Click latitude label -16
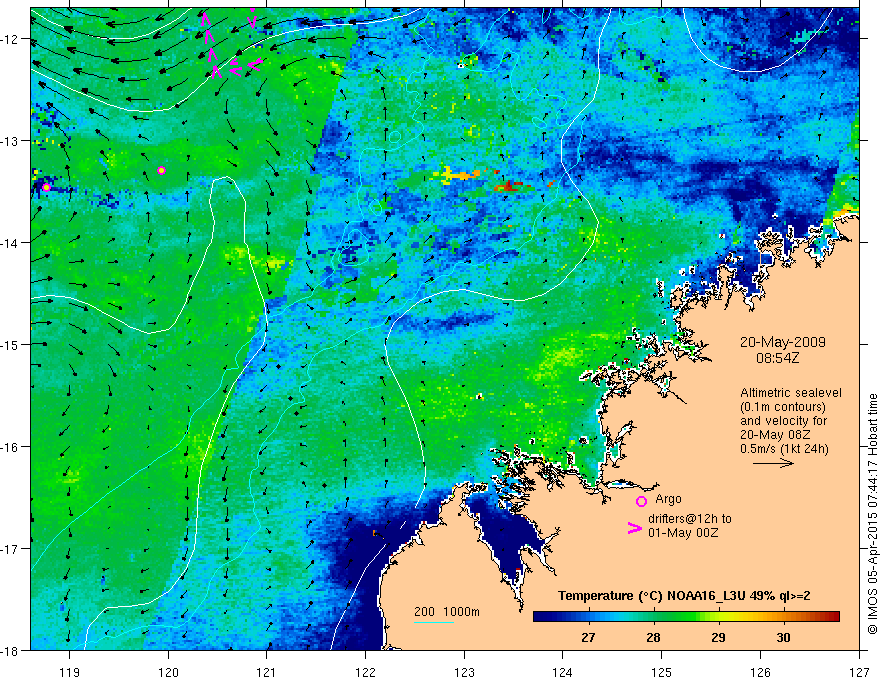This screenshot has width=880, height=680. point(10,447)
